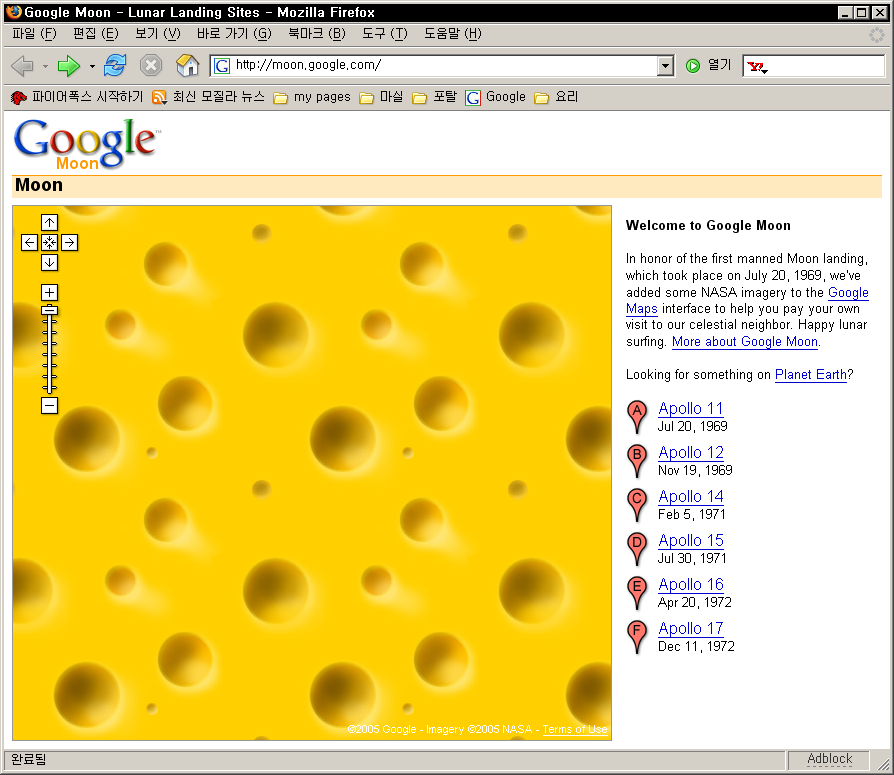Open the Apollo 16 link
Image resolution: width=894 pixels, height=775 pixels.
pyautogui.click(x=691, y=585)
